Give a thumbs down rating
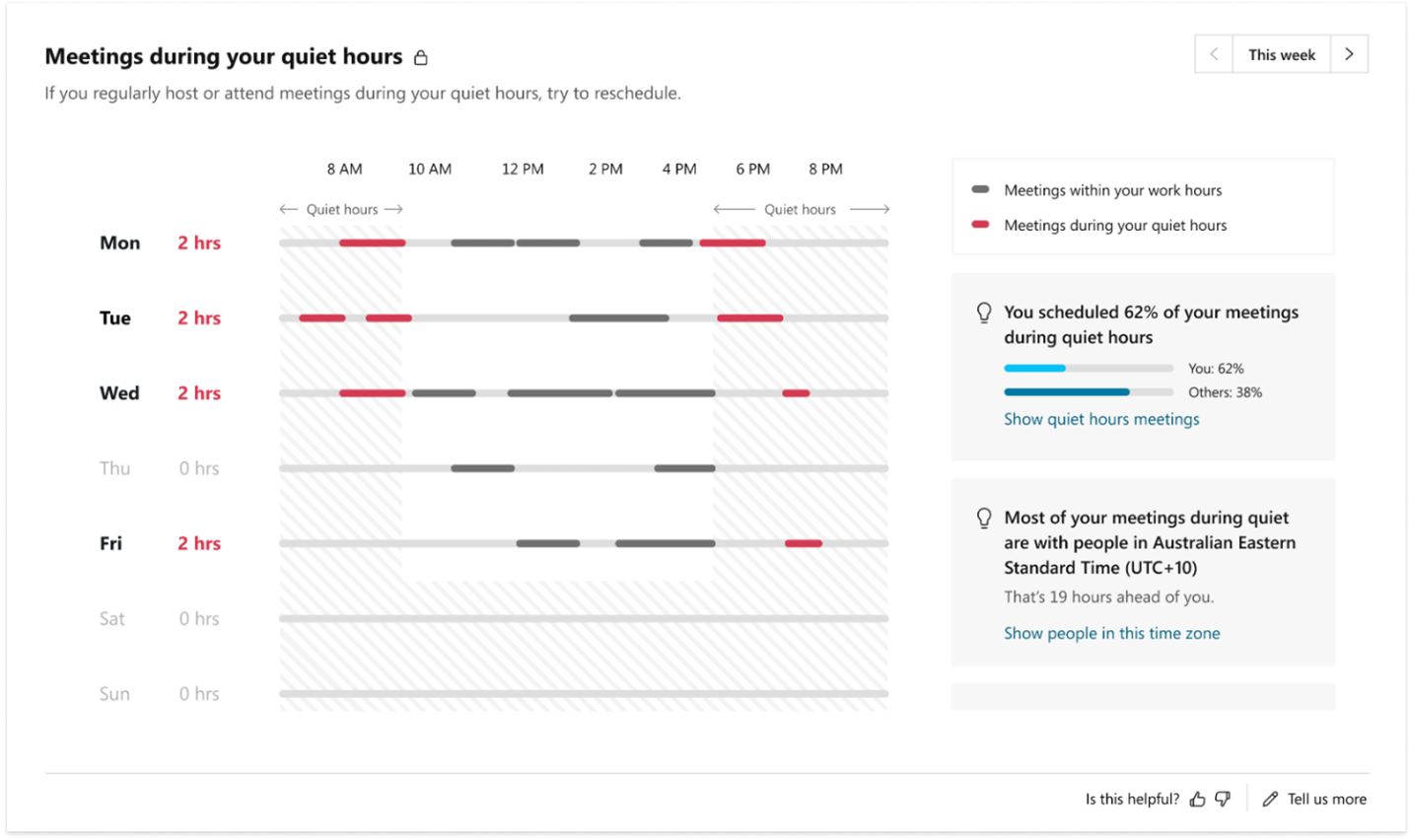The height and width of the screenshot is (840, 1410). pyautogui.click(x=1223, y=799)
